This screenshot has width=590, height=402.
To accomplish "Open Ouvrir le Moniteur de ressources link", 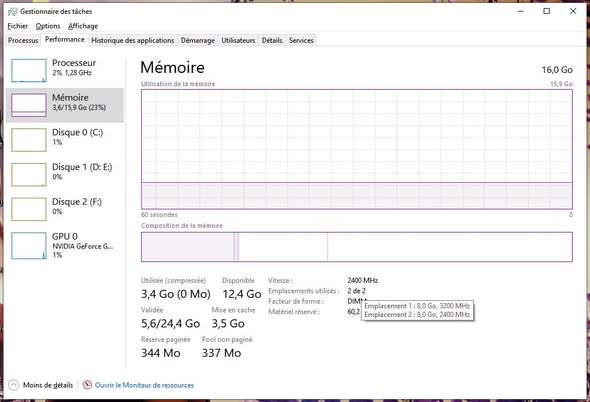I will [144, 385].
